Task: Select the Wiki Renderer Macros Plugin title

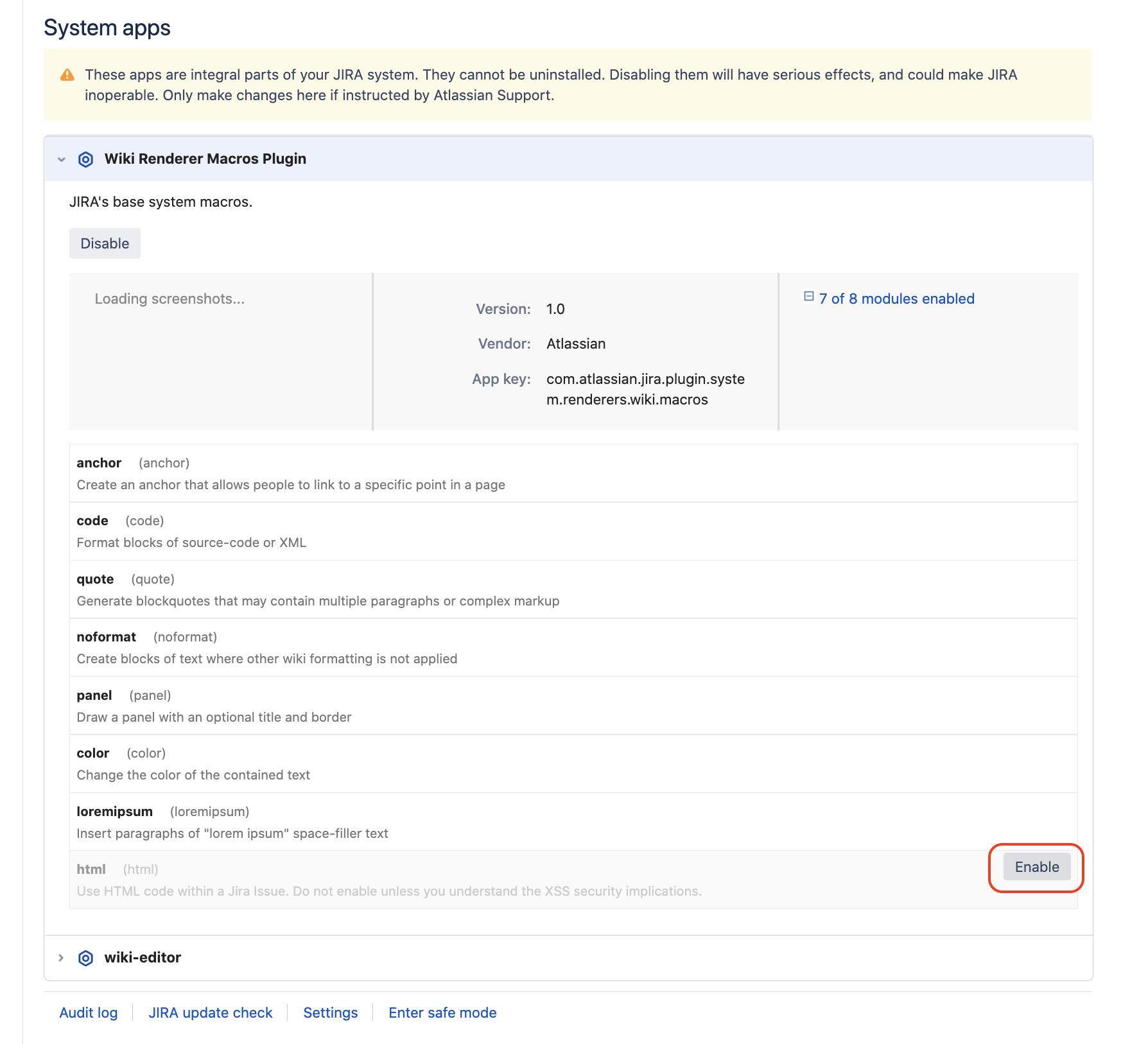Action: [x=205, y=159]
